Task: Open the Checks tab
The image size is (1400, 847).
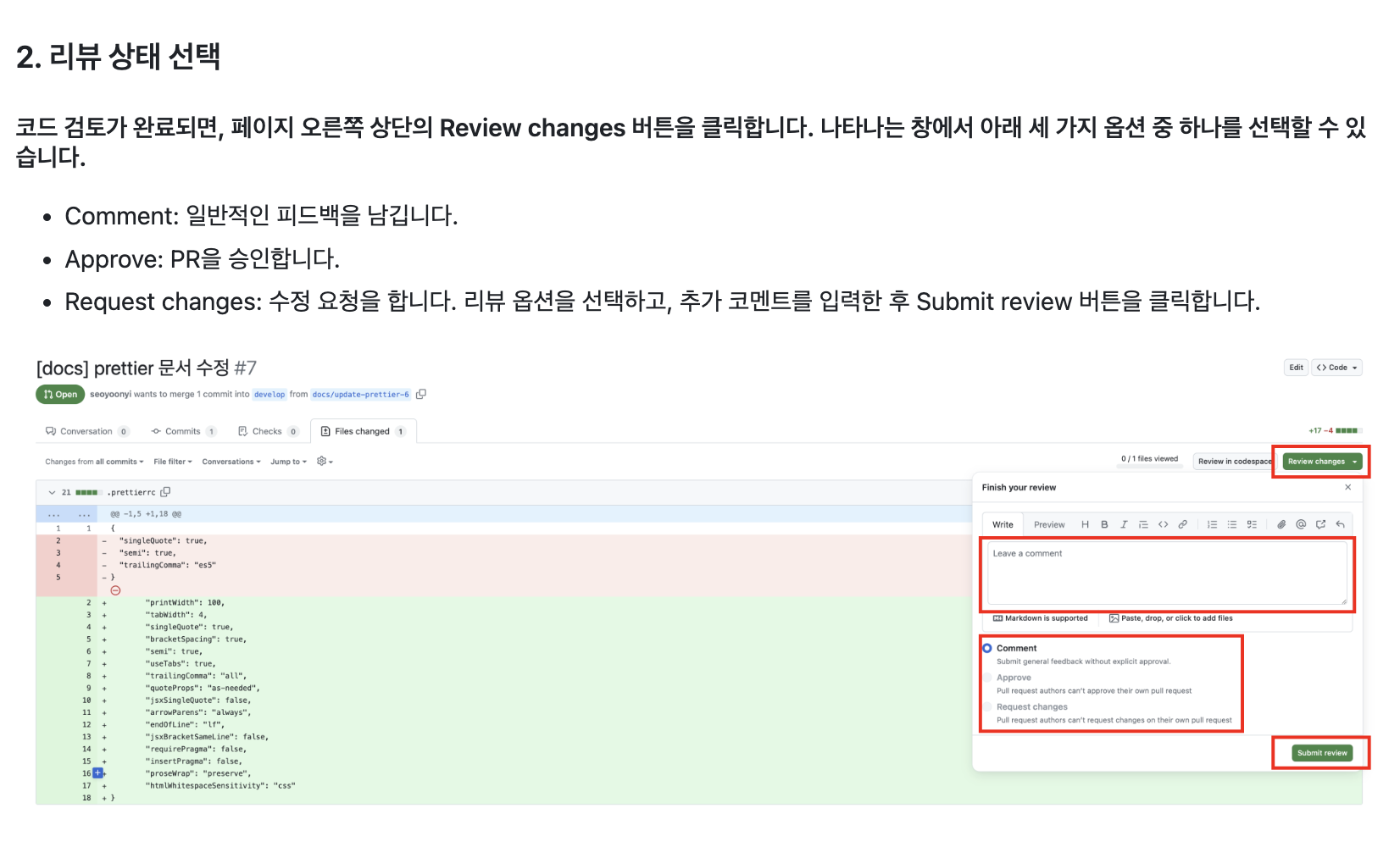Action: coord(268,431)
